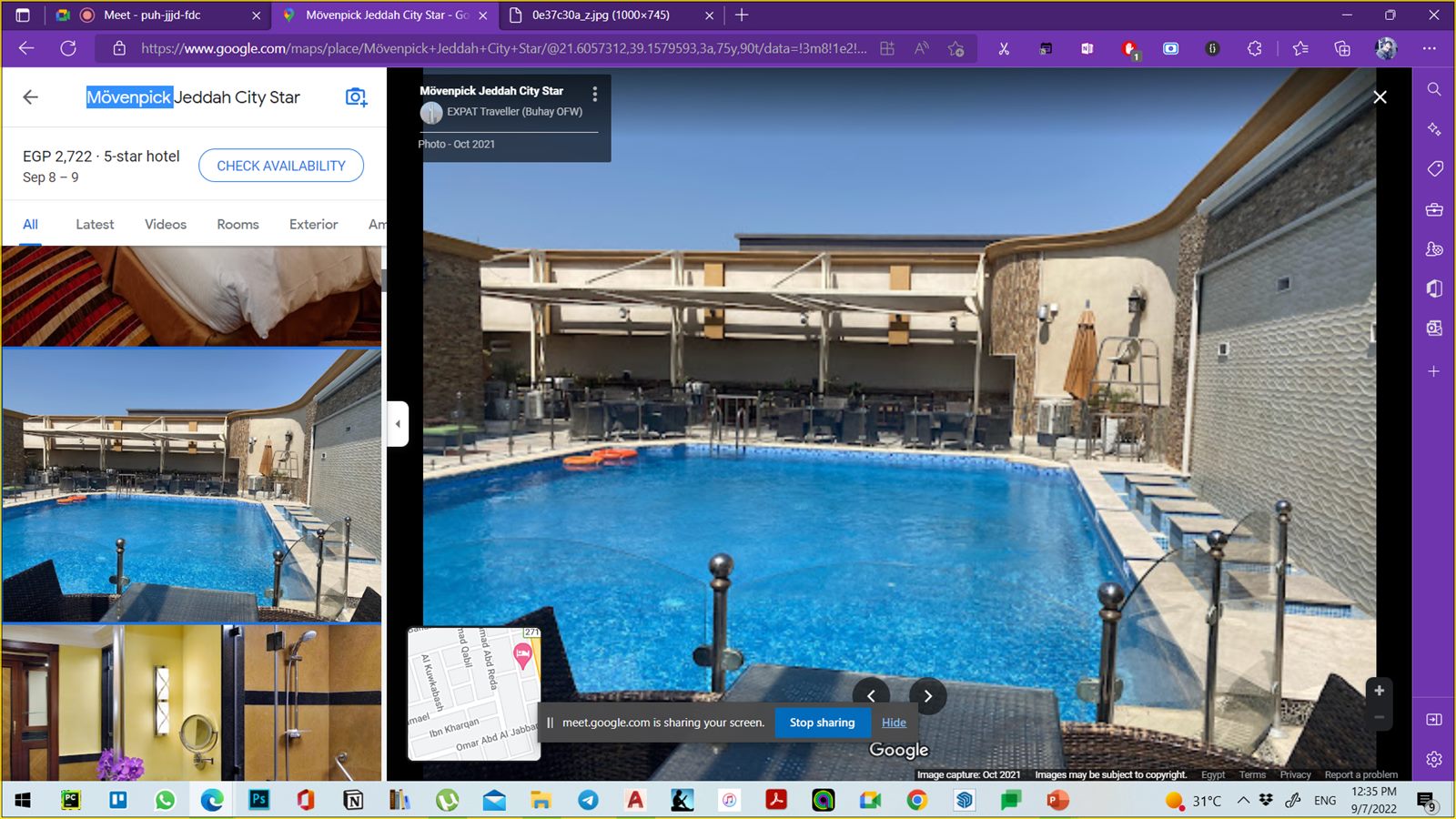This screenshot has height=819, width=1456.
Task: Launch Photoshop from the taskbar
Action: [259, 801]
